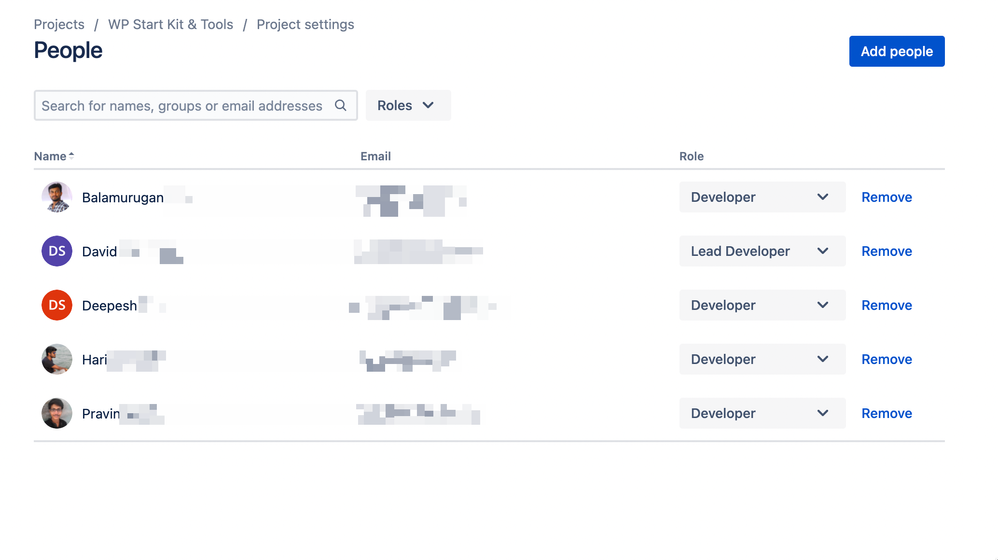Sort the table by Name column

pos(54,157)
